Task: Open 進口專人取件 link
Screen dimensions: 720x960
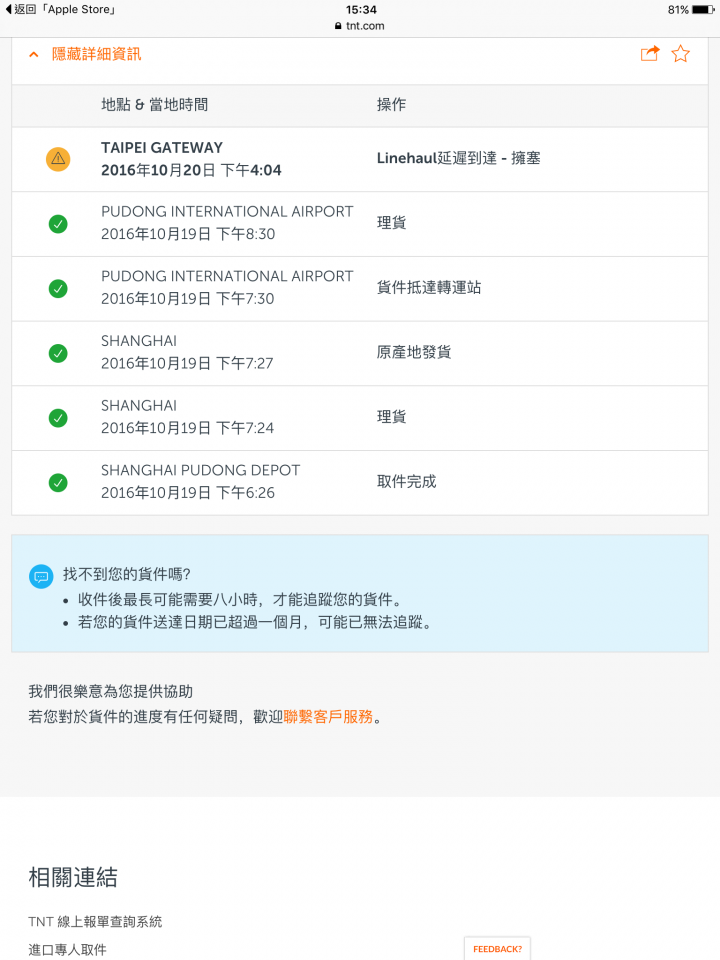Action: 67,950
